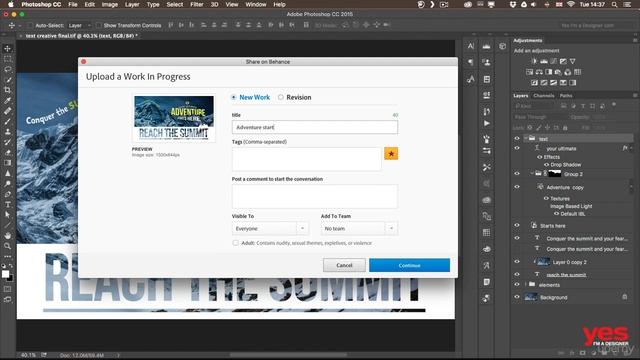640x360 pixels.
Task: Expand the elements layer group
Action: click(526, 285)
